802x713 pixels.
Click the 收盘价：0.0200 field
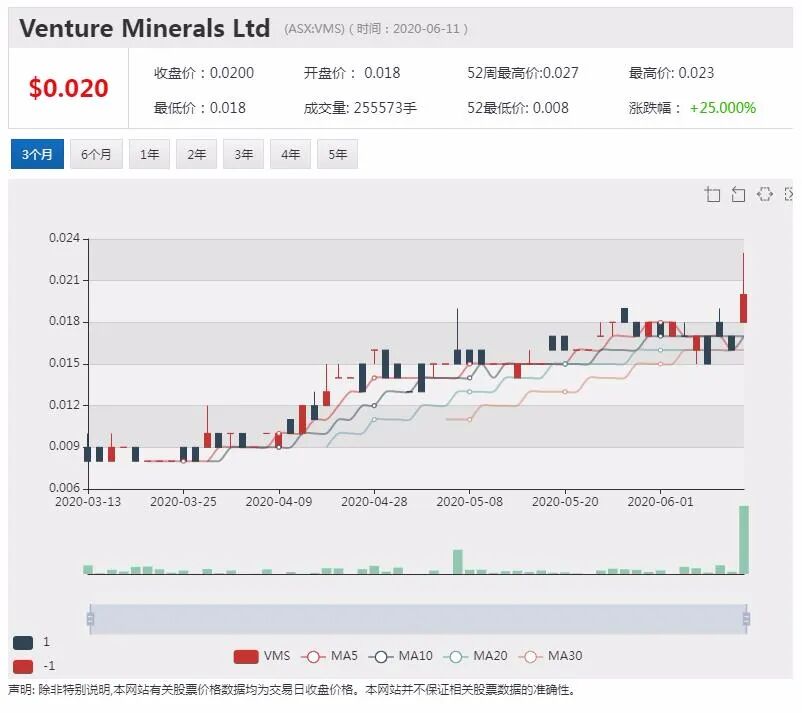(x=204, y=73)
